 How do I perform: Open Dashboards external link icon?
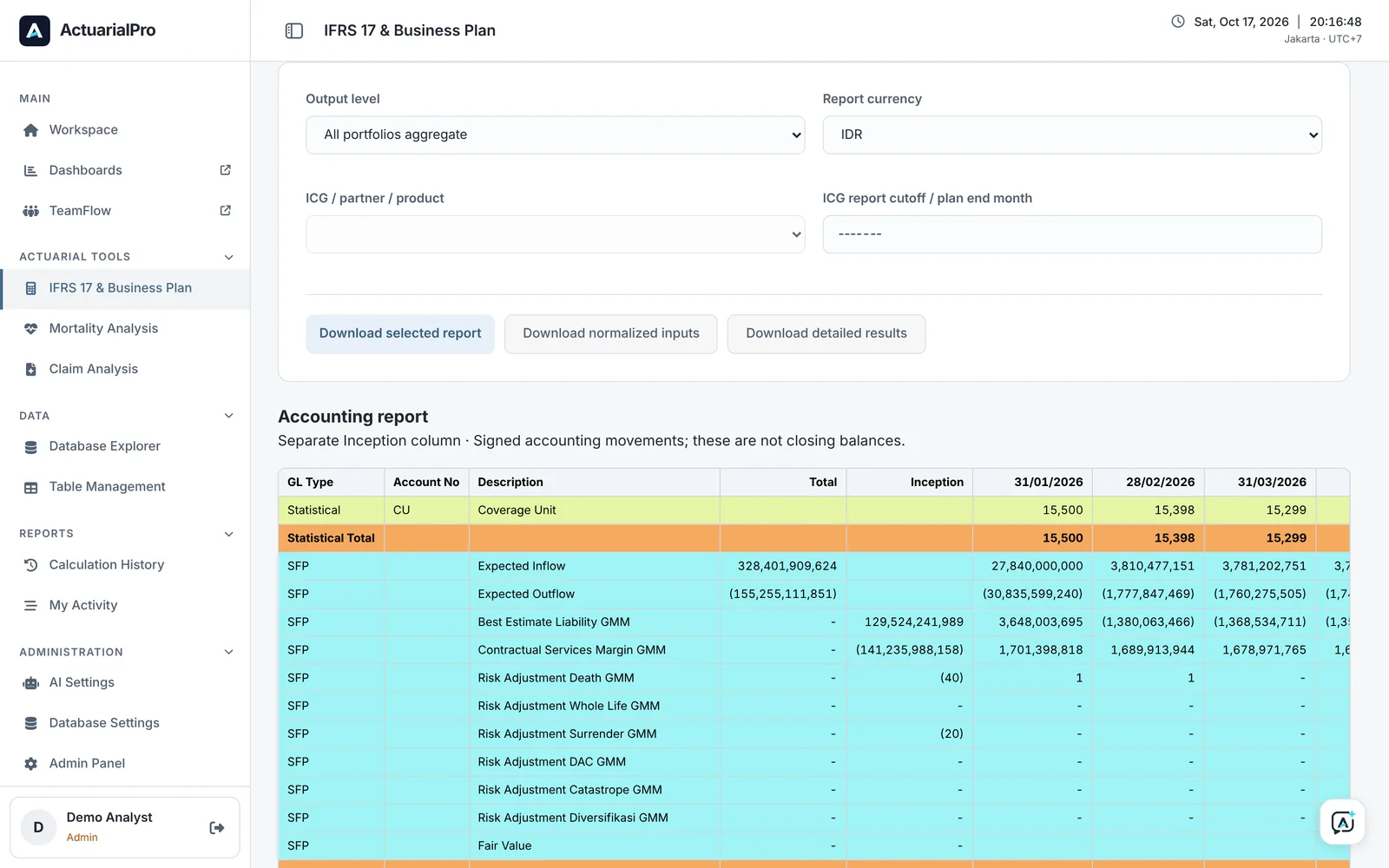click(226, 170)
